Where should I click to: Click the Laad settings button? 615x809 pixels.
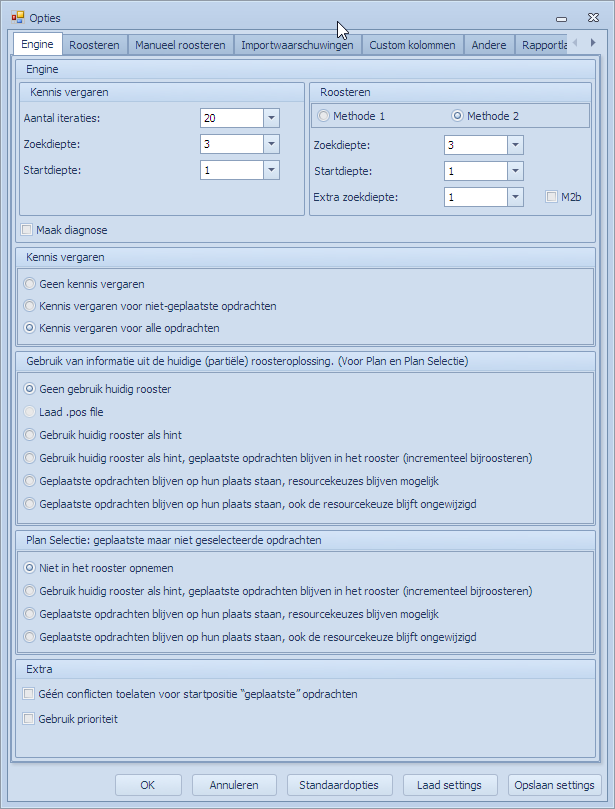(x=450, y=785)
